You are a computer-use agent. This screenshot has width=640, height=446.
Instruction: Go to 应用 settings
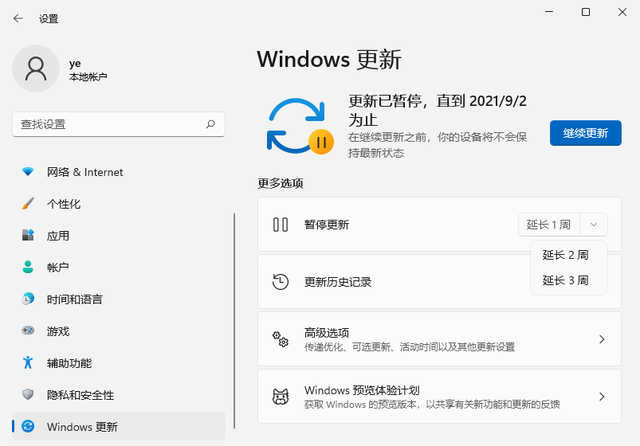pyautogui.click(x=119, y=235)
